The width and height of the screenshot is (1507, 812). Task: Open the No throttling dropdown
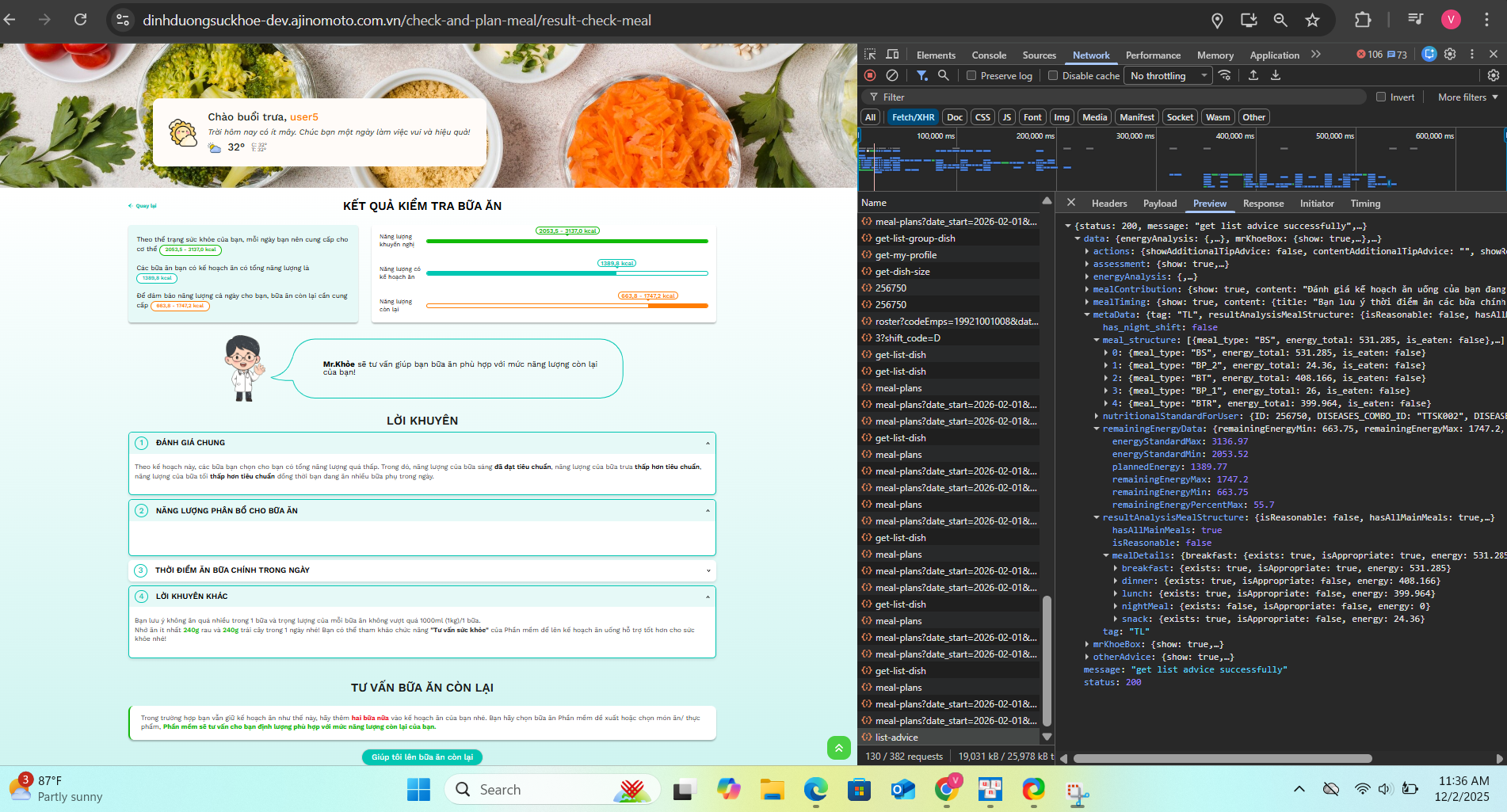pyautogui.click(x=1168, y=76)
